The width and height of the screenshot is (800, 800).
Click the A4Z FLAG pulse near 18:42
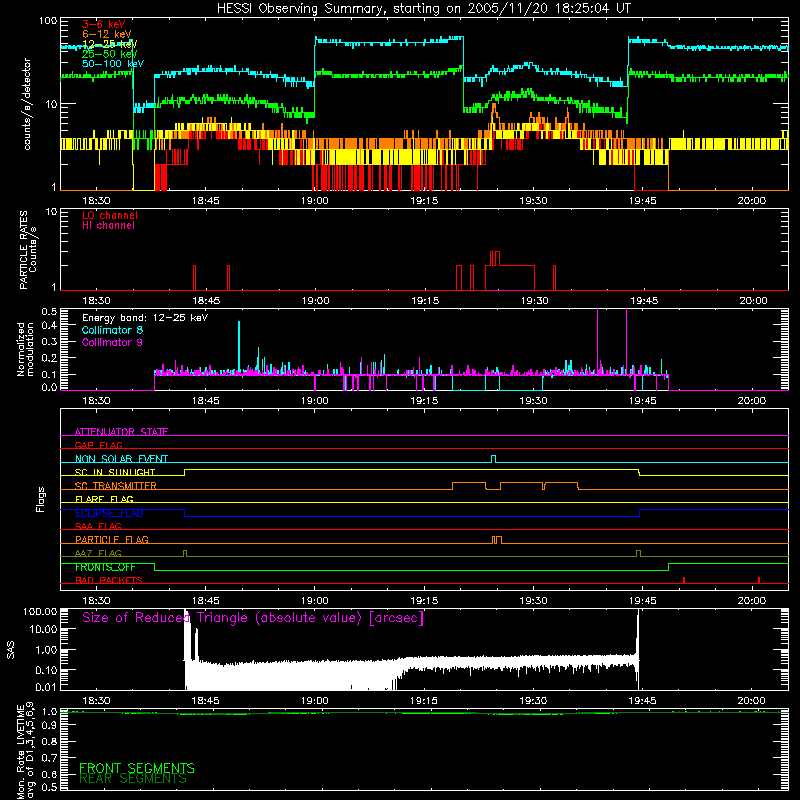(185, 553)
